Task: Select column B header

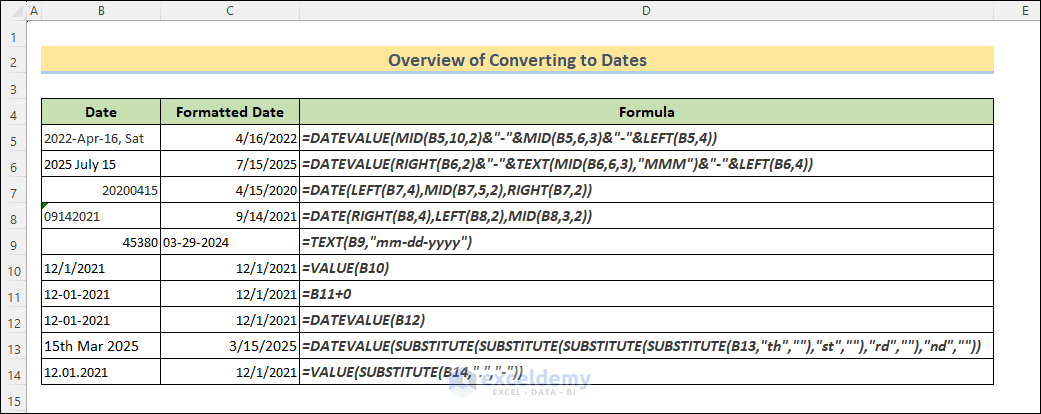Action: click(x=101, y=11)
